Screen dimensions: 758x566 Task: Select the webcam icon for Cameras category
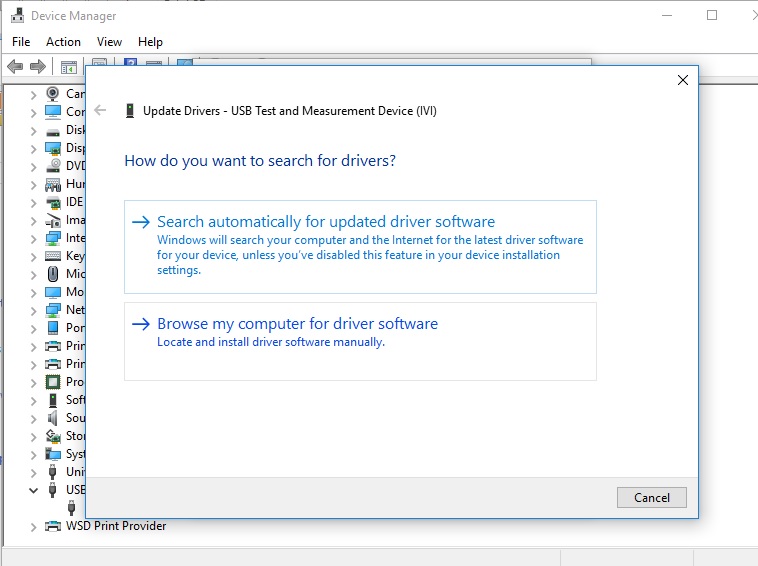click(x=53, y=94)
